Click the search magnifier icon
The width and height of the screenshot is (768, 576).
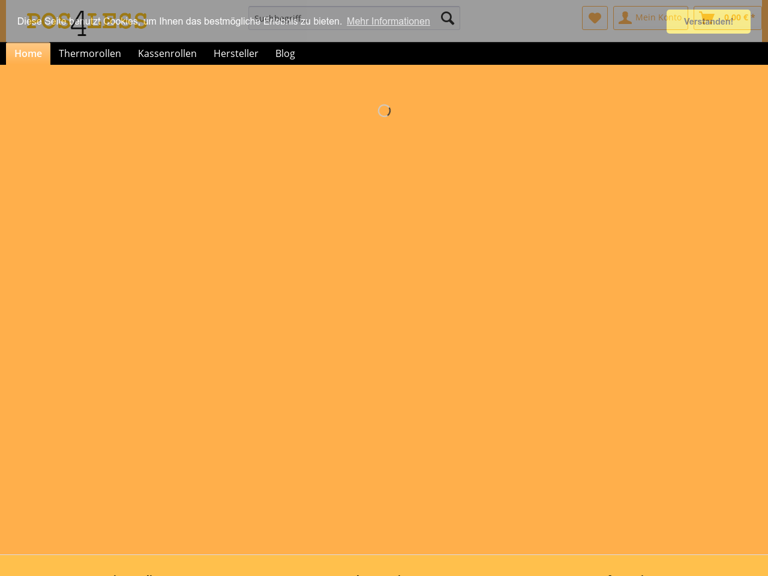[x=447, y=18]
